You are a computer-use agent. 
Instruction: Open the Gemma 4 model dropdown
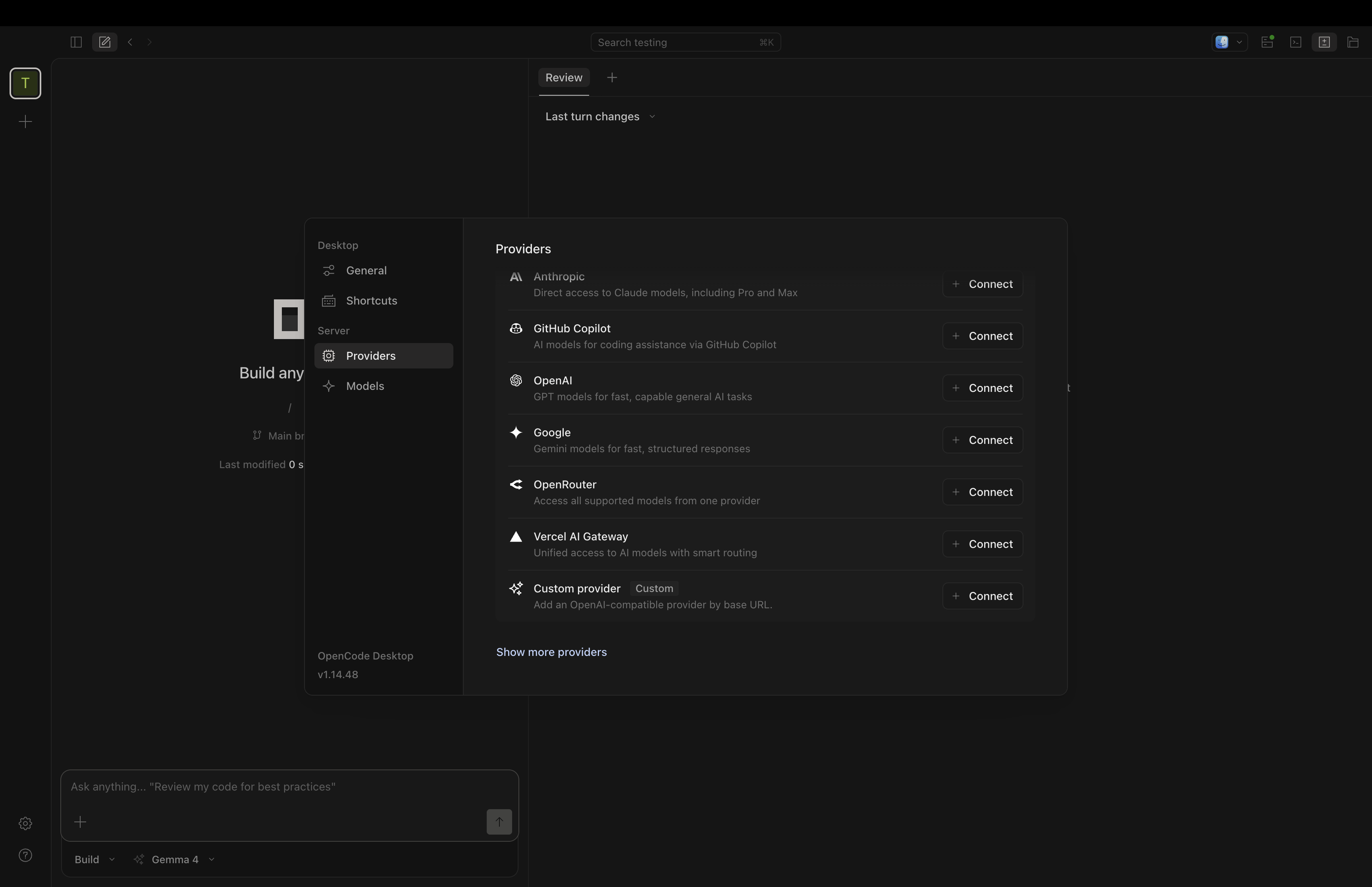coord(175,859)
